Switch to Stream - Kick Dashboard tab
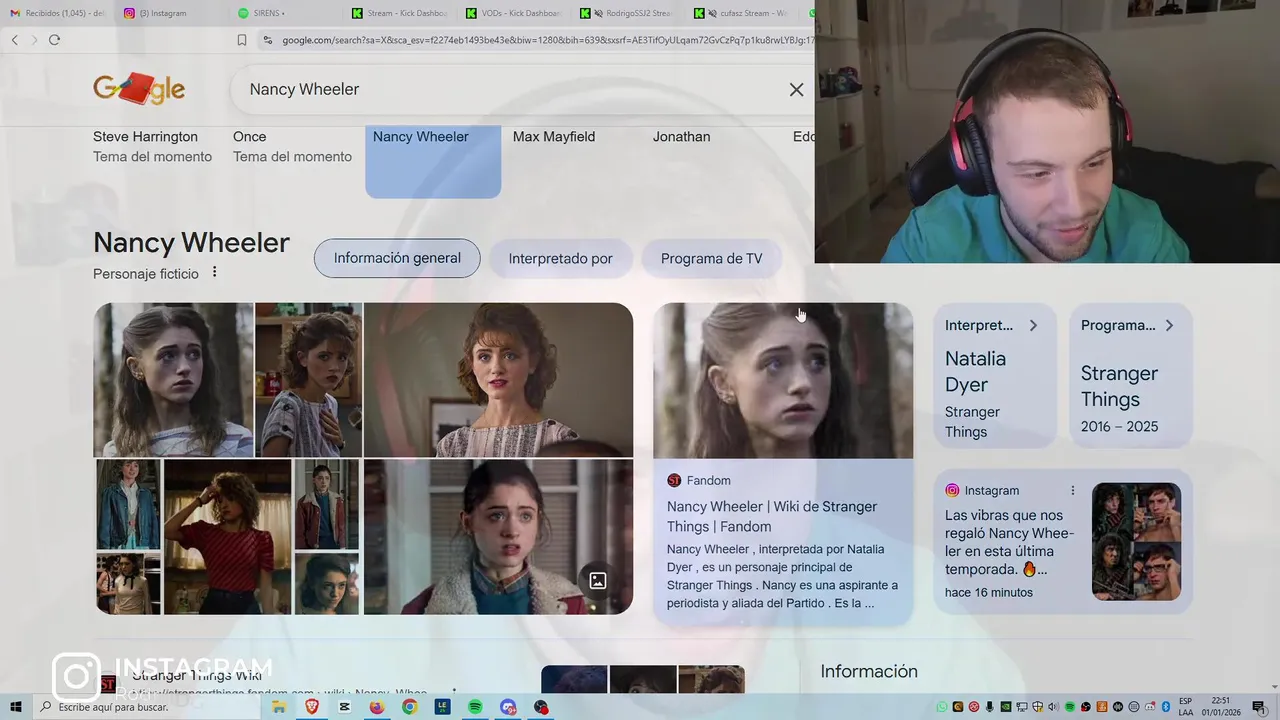Image resolution: width=1280 pixels, height=720 pixels. pos(401,13)
